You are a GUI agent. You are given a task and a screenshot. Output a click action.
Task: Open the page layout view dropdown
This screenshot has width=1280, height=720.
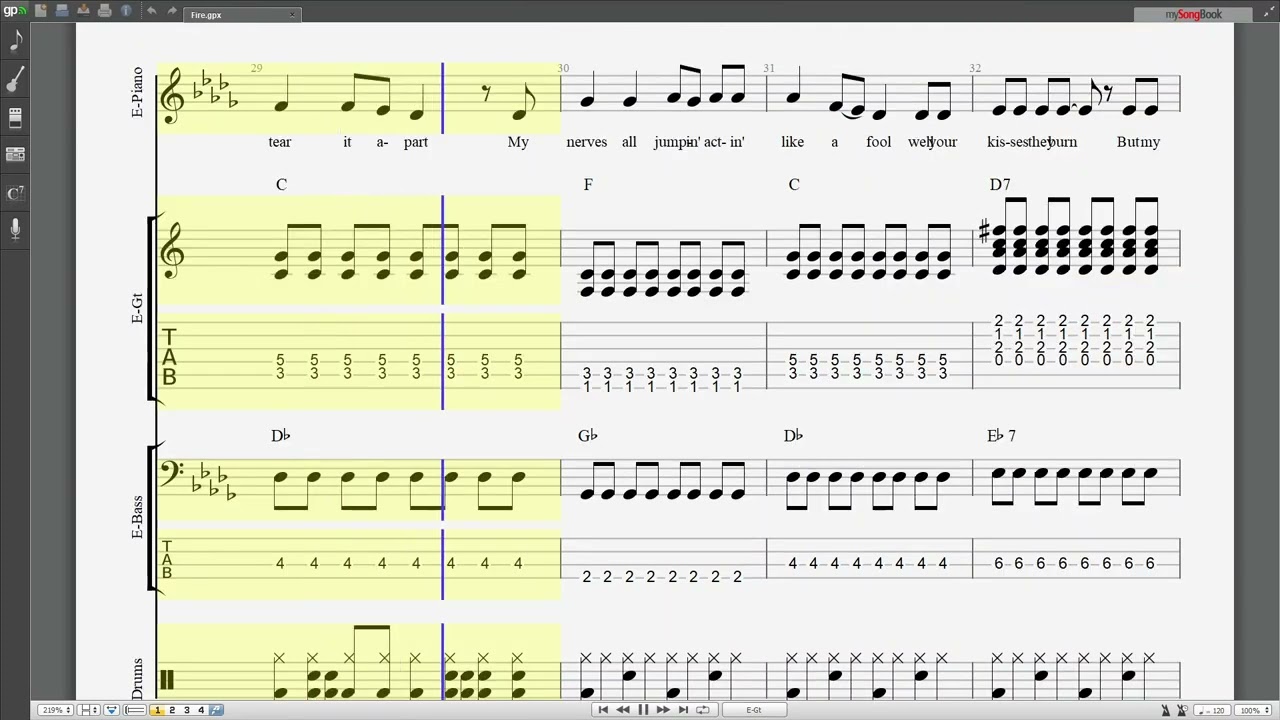point(89,710)
